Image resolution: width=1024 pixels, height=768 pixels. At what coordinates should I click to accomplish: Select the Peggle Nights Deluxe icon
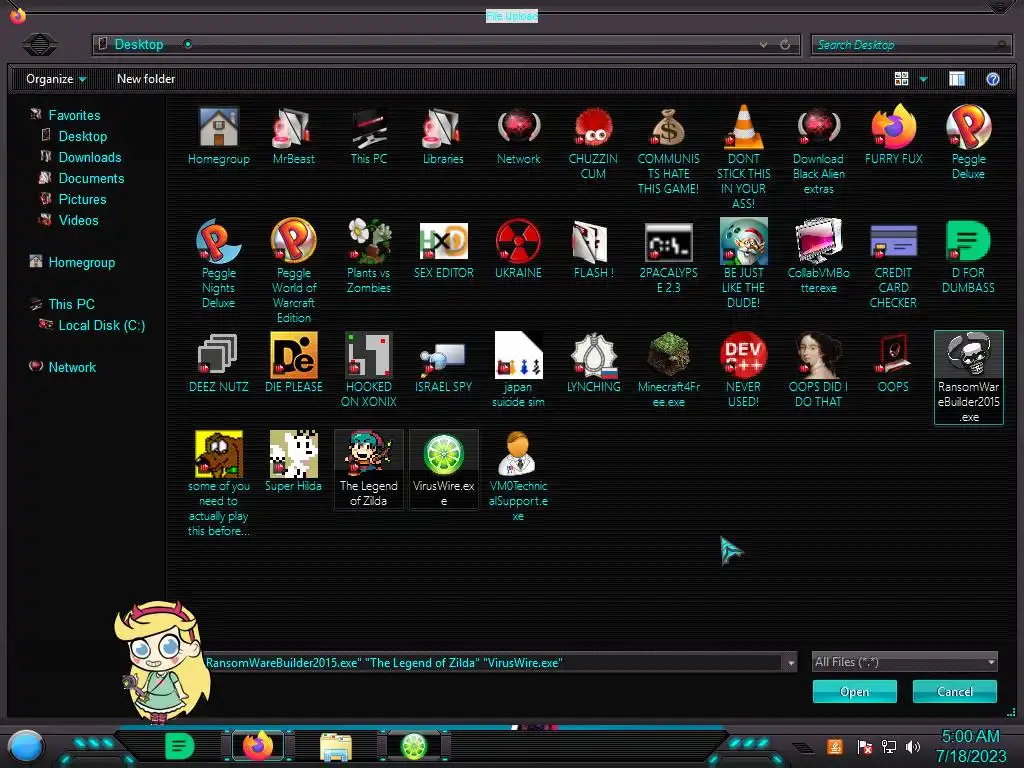tap(218, 264)
